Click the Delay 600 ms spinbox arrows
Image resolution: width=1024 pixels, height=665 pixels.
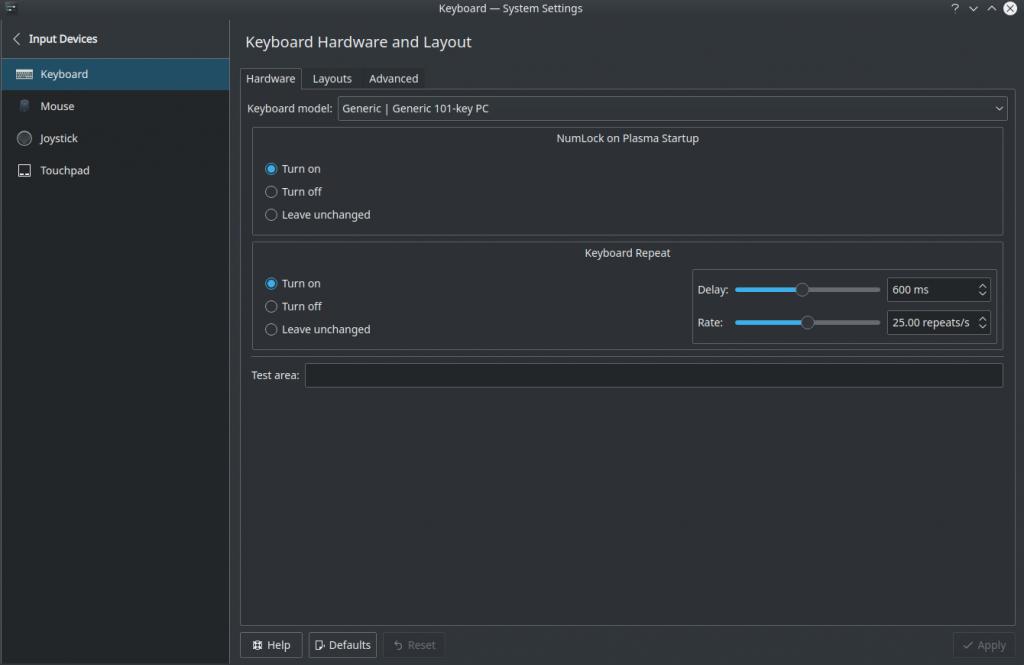click(982, 290)
